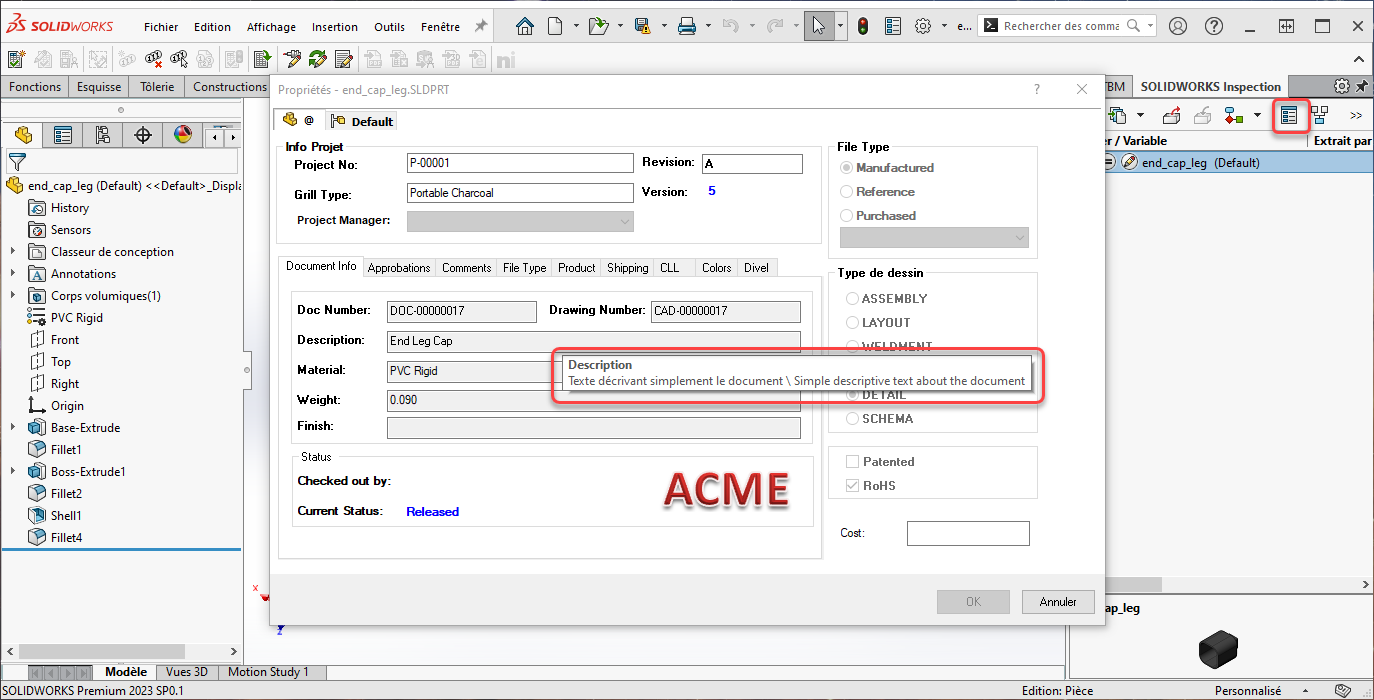The width and height of the screenshot is (1374, 700).
Task: Open the FeatureManager design tree tab
Action: (x=23, y=135)
